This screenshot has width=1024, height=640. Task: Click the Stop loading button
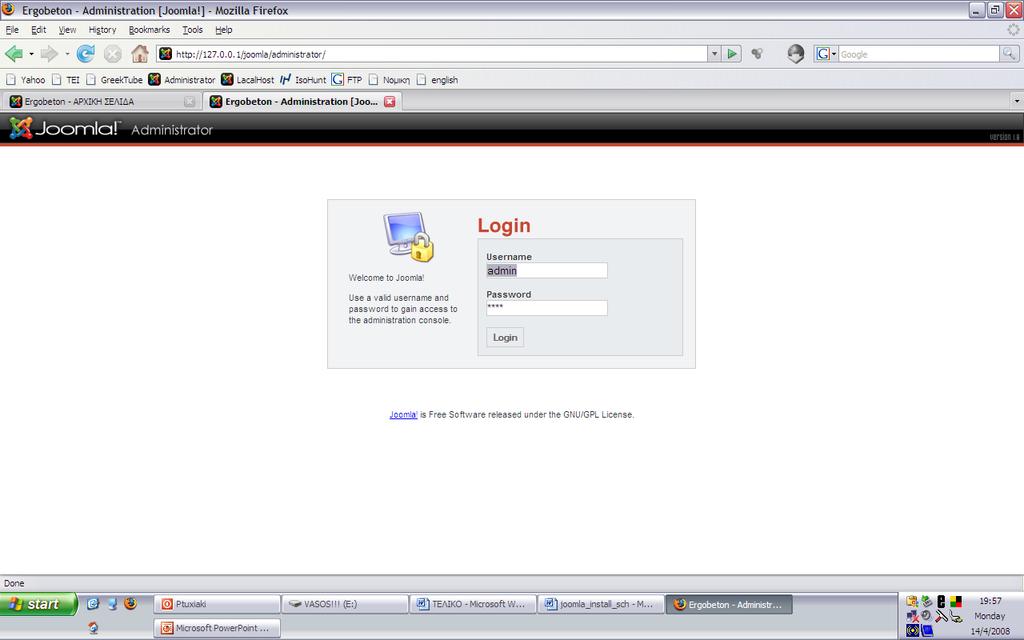pyautogui.click(x=112, y=54)
